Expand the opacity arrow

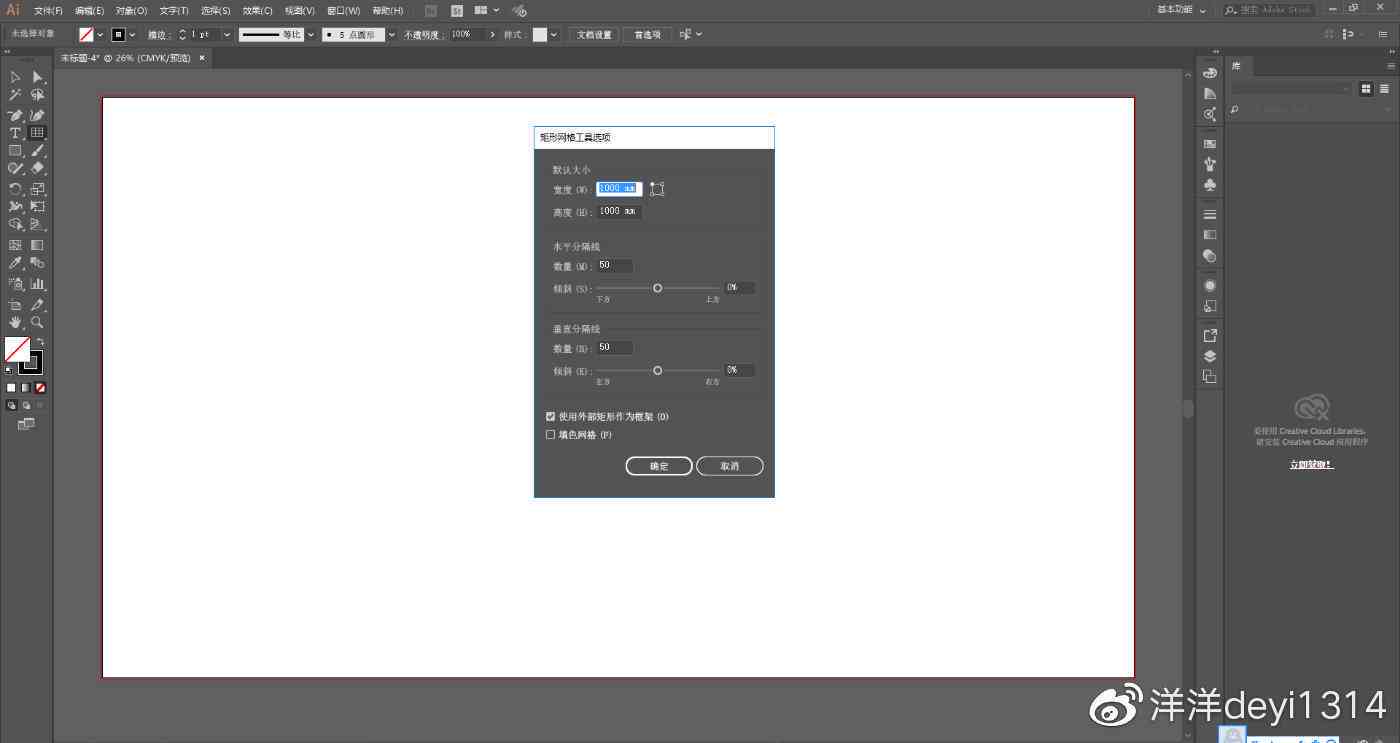(x=492, y=35)
